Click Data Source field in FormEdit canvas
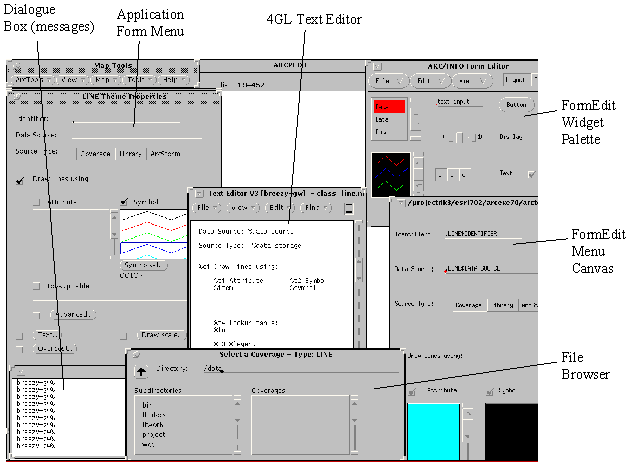Screen dimensions: 638x465 tap(491, 269)
